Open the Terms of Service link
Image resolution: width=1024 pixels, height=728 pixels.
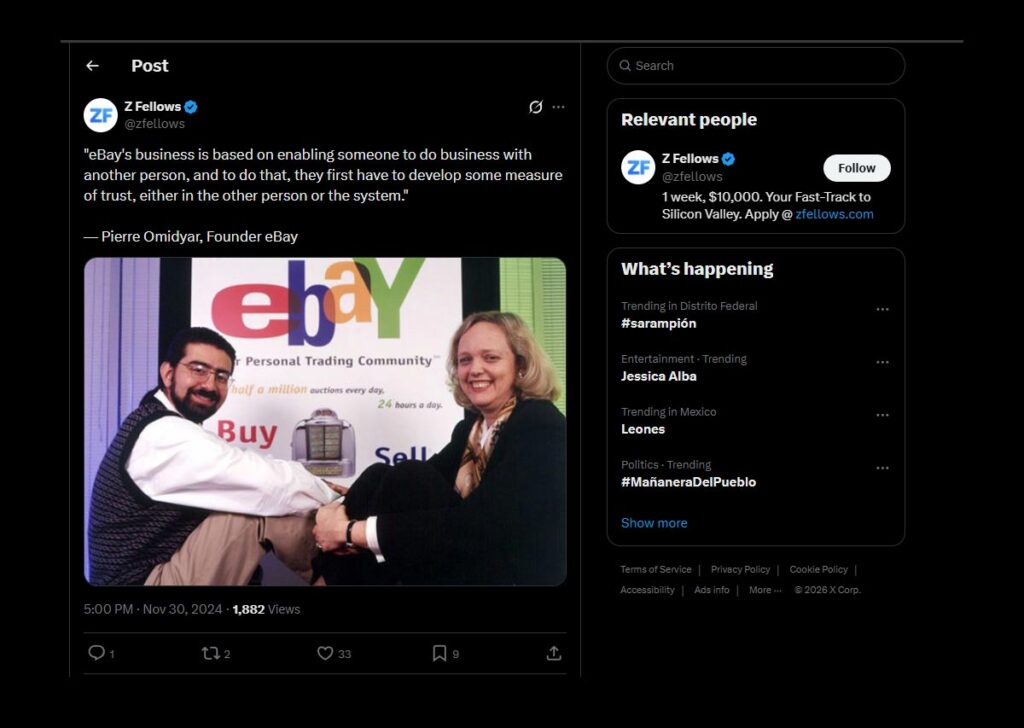(x=656, y=570)
